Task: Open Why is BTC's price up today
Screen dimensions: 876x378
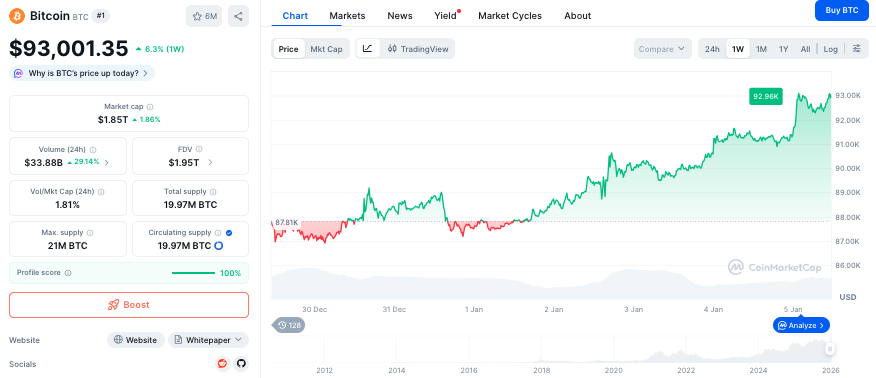Action: tap(82, 73)
